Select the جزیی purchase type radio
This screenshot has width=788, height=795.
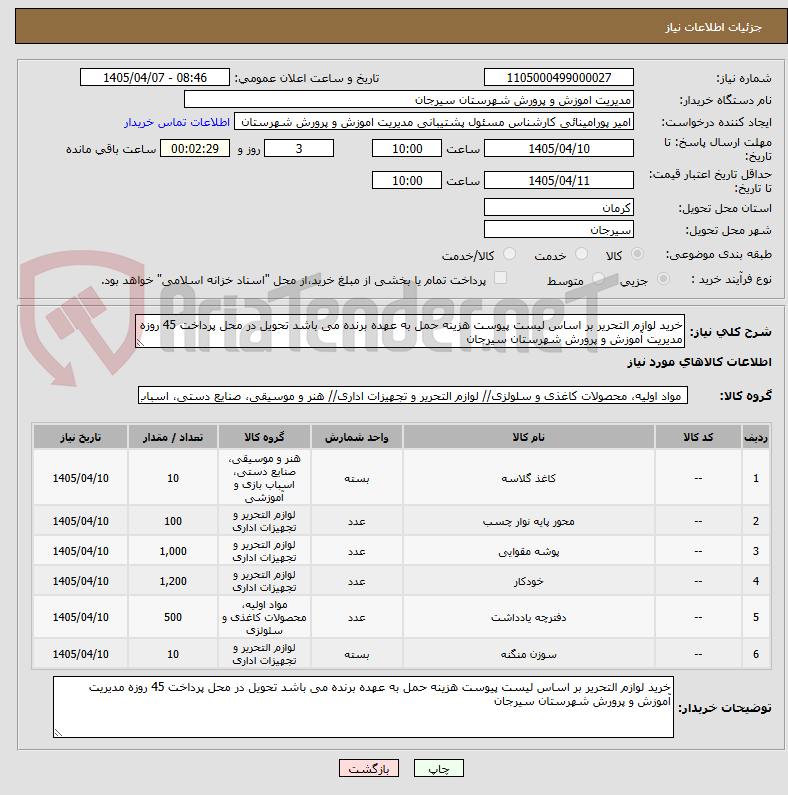coord(663,278)
